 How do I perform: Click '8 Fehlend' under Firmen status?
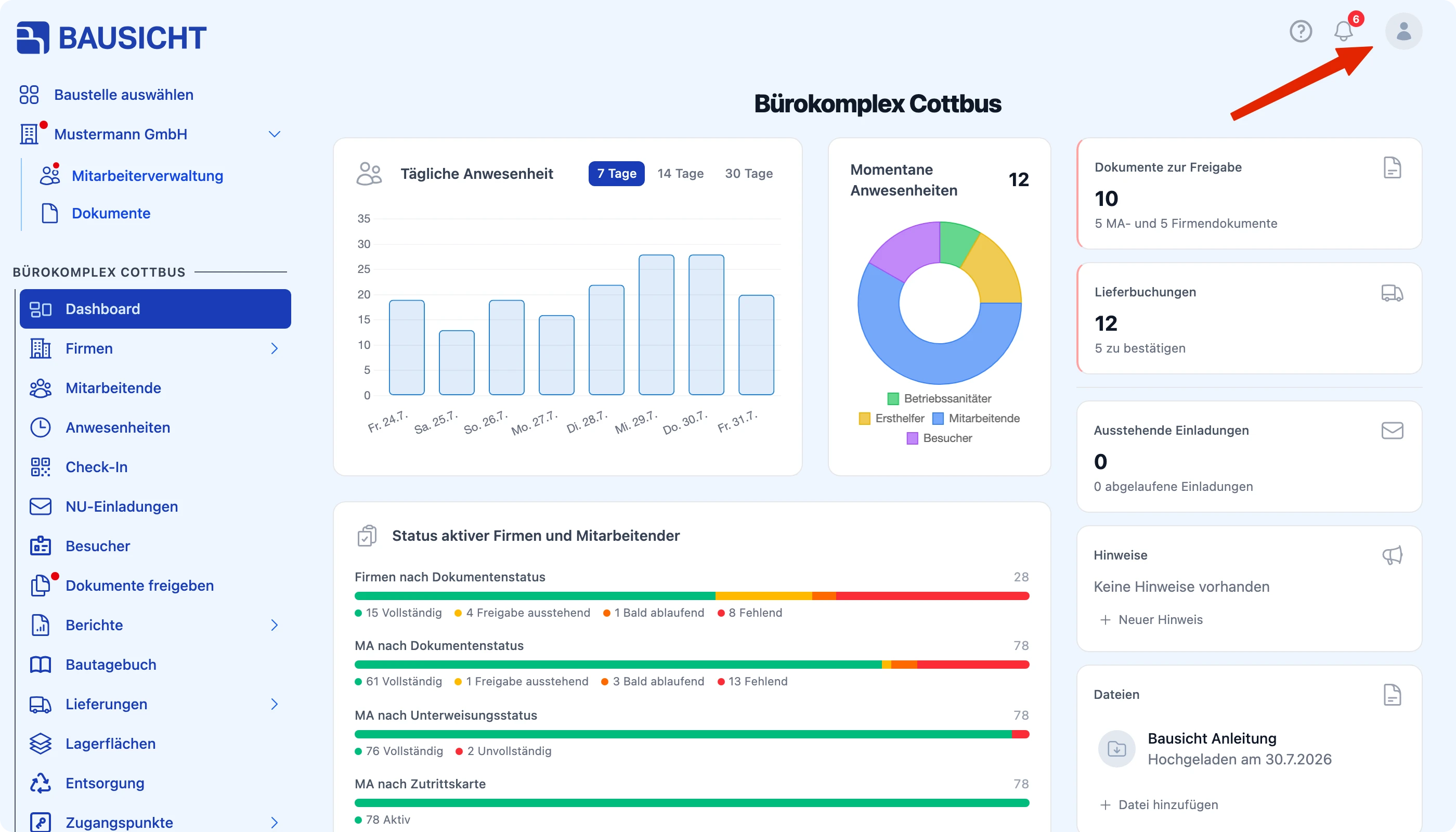coord(749,613)
